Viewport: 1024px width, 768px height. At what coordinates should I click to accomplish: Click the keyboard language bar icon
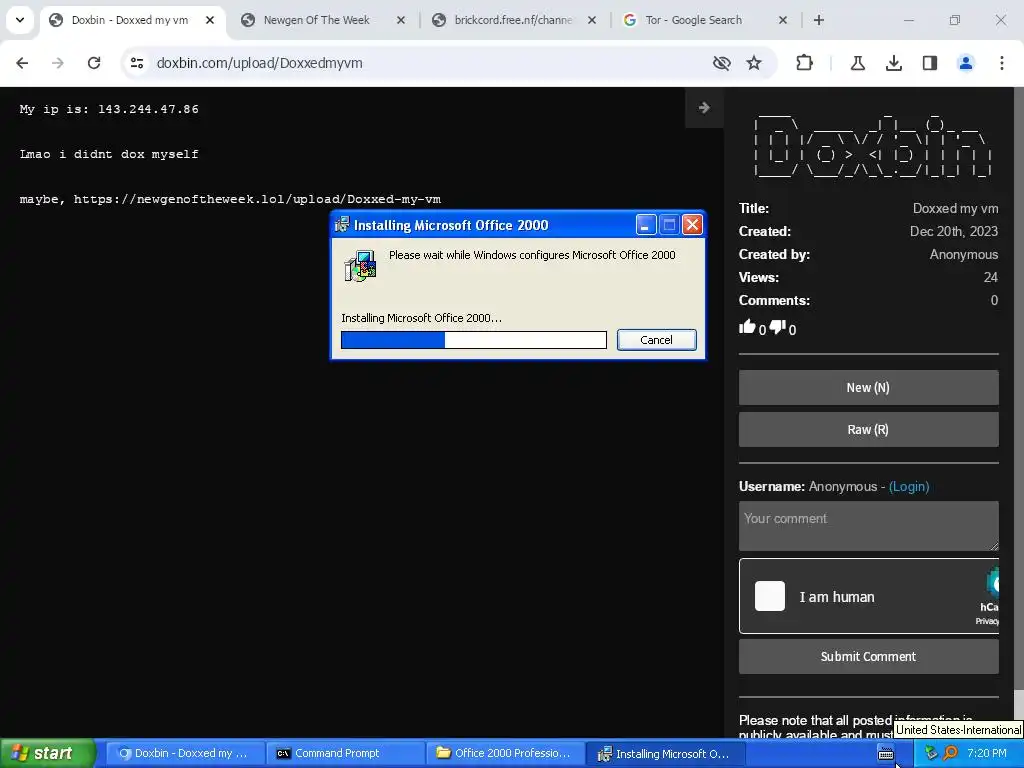[886, 754]
